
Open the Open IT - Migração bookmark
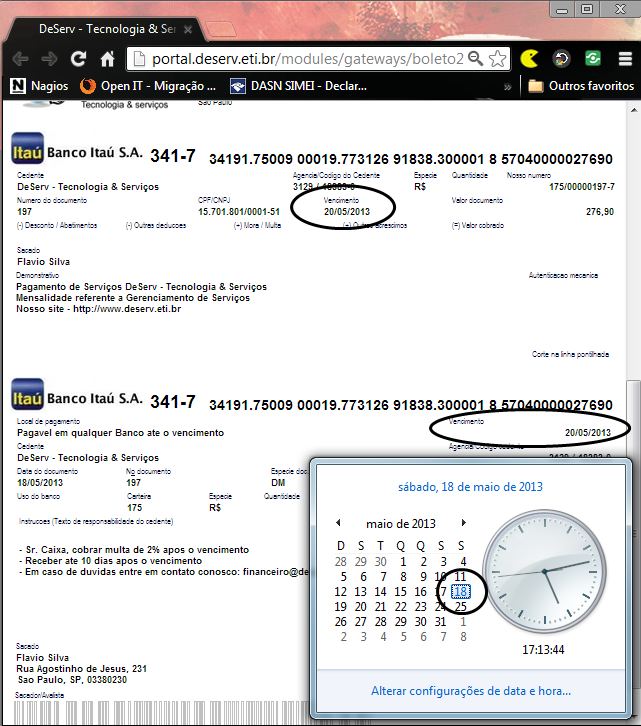click(148, 86)
